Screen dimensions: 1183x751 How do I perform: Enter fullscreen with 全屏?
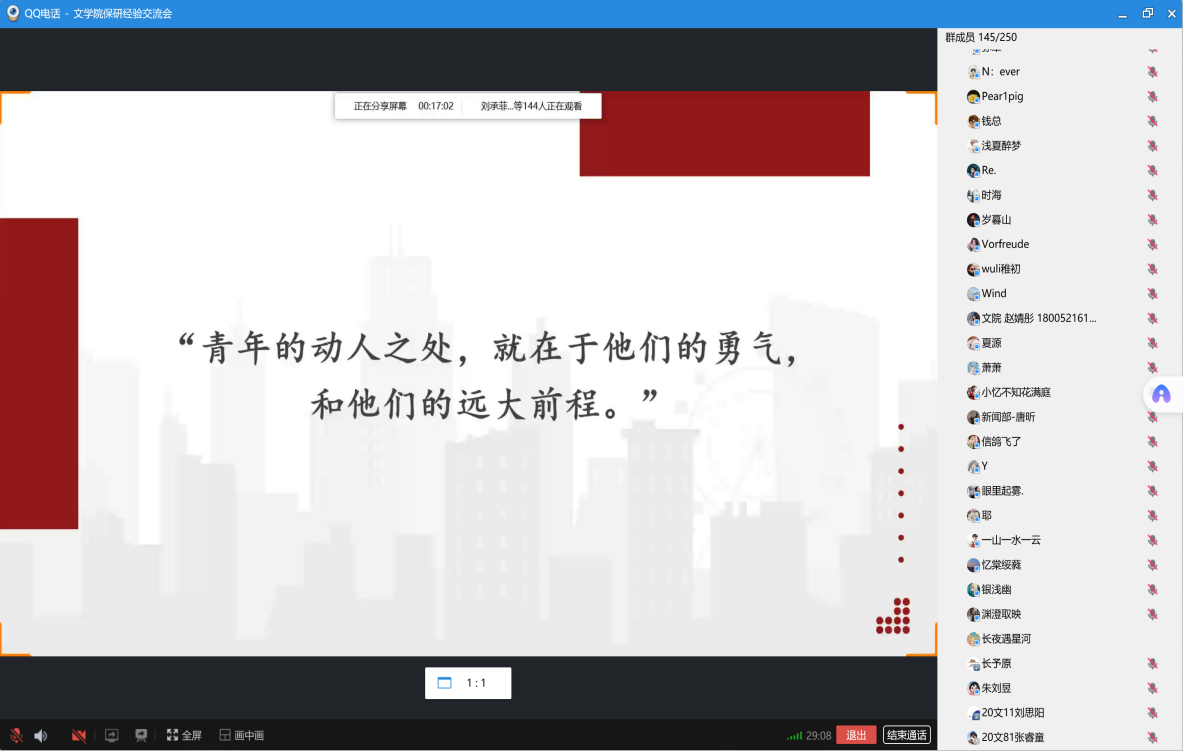coord(184,736)
